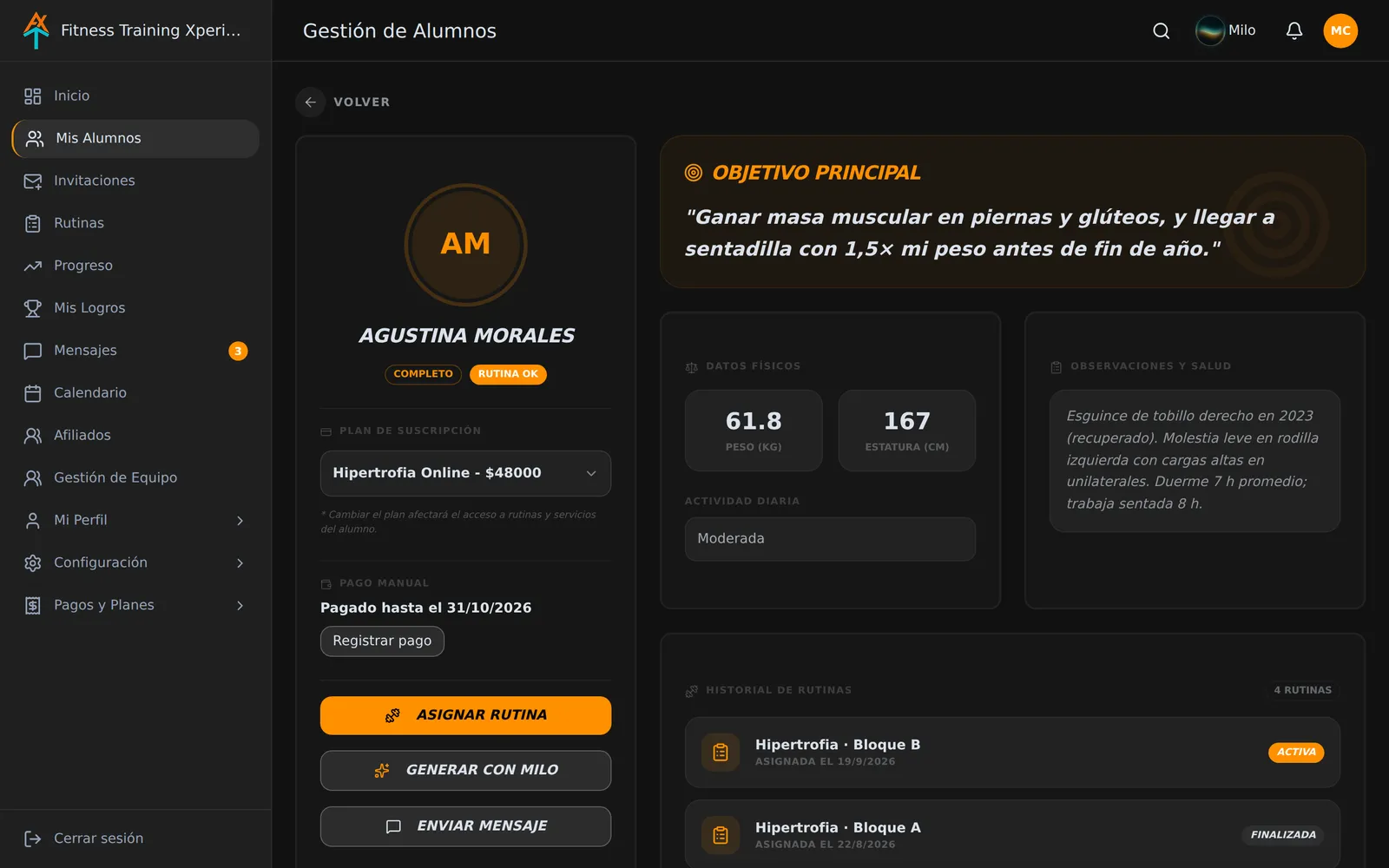Click the Fitness Training Xperience logo

click(x=36, y=30)
